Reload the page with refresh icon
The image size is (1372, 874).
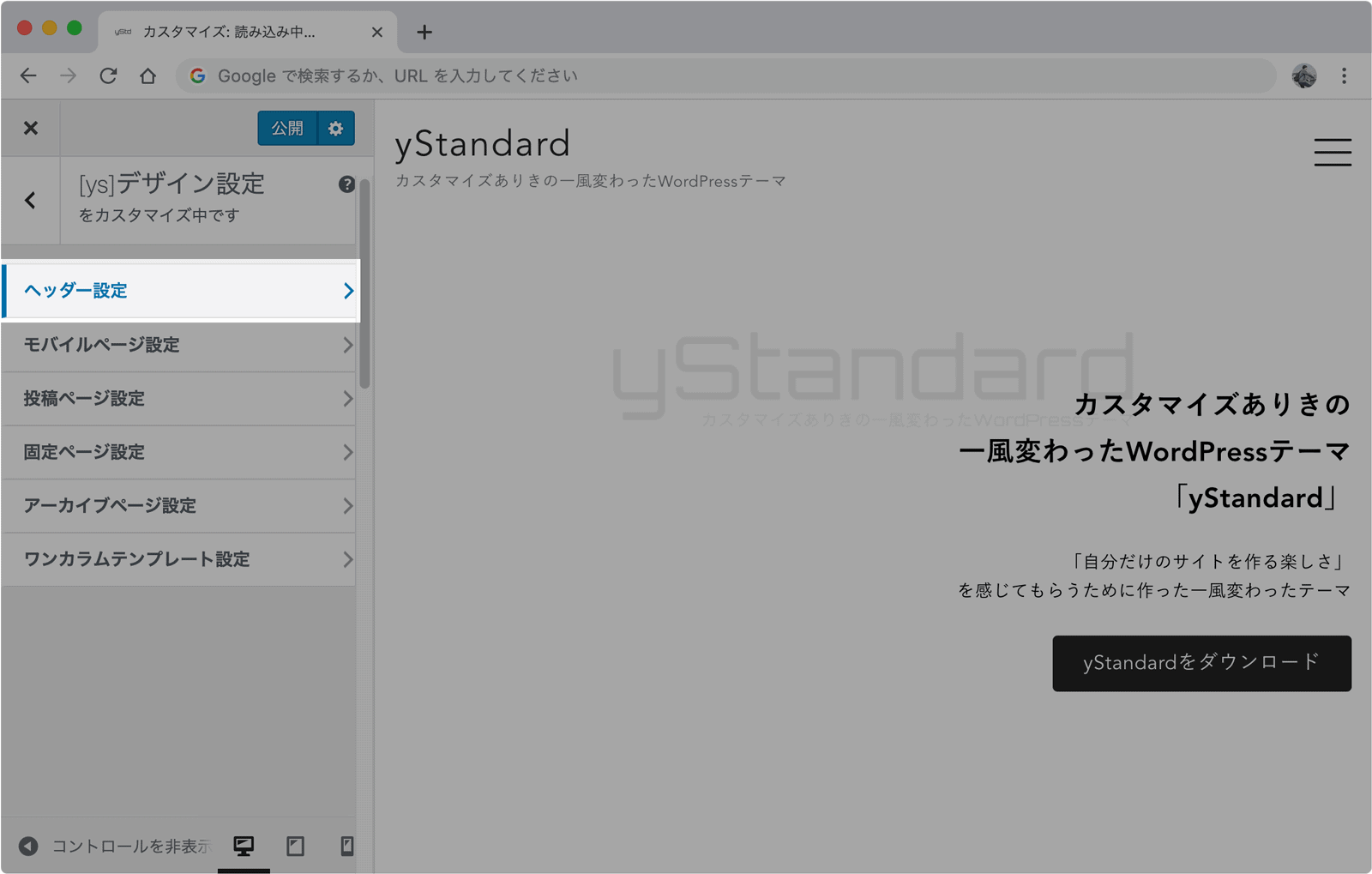pyautogui.click(x=108, y=76)
